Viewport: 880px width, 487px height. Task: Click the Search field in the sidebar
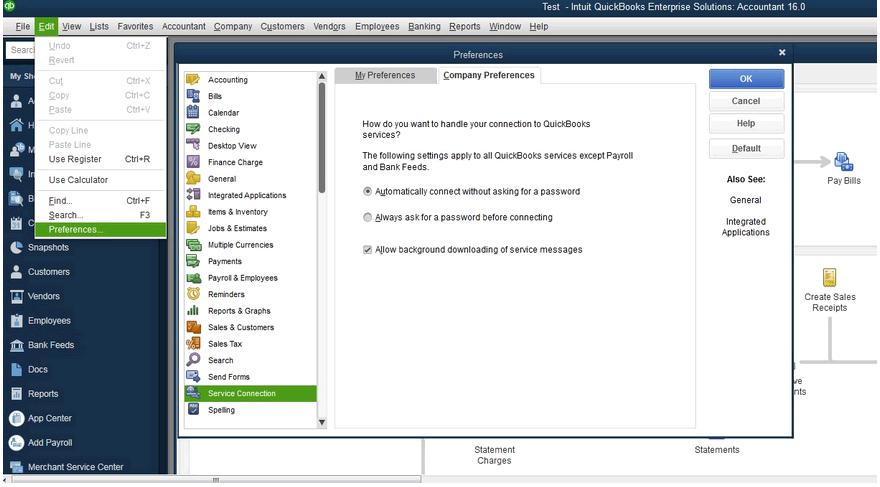point(21,50)
